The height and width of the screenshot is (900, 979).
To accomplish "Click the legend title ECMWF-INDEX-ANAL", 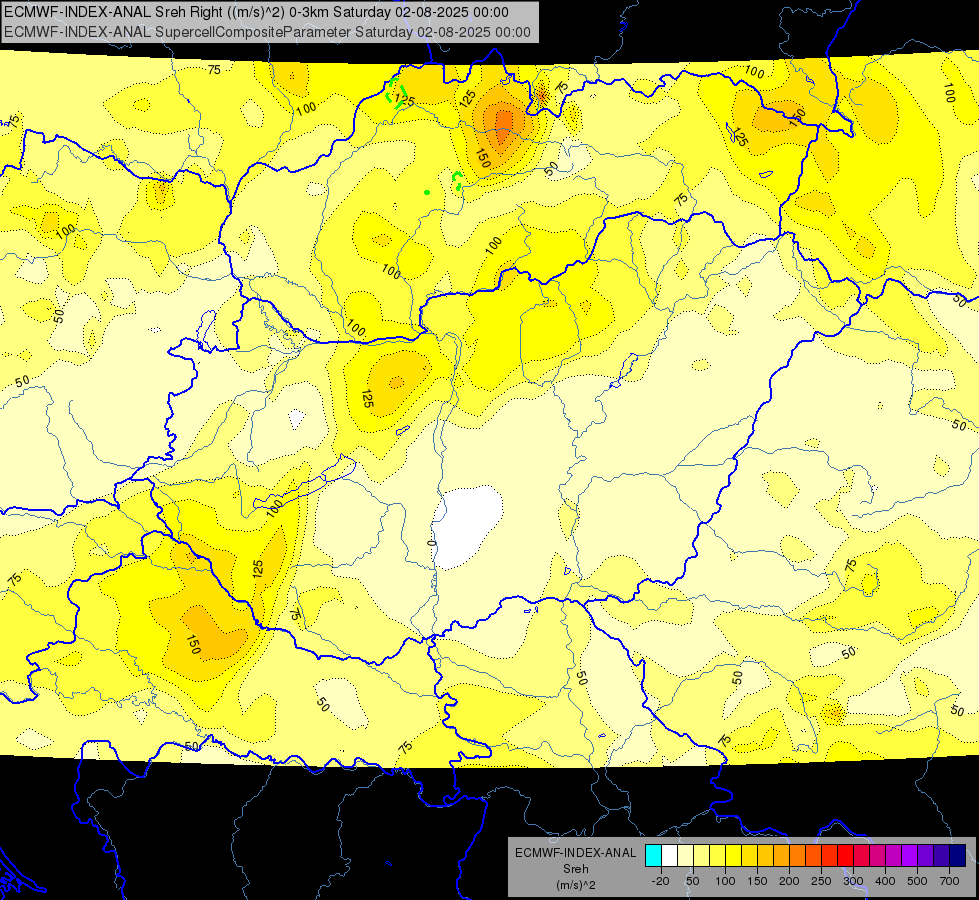I will pos(576,853).
